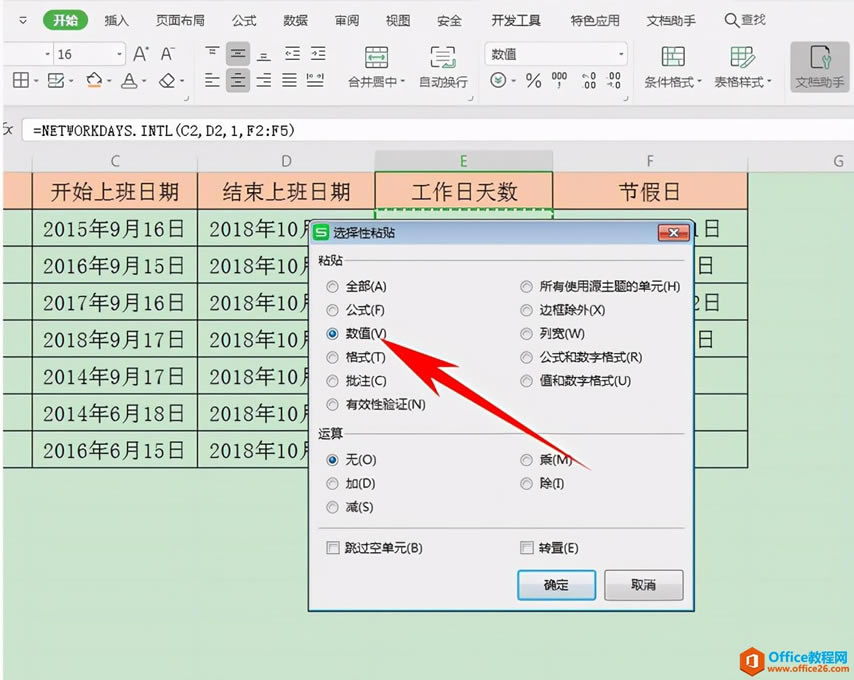Click the fill color bucket icon
The image size is (854, 680).
(x=94, y=81)
